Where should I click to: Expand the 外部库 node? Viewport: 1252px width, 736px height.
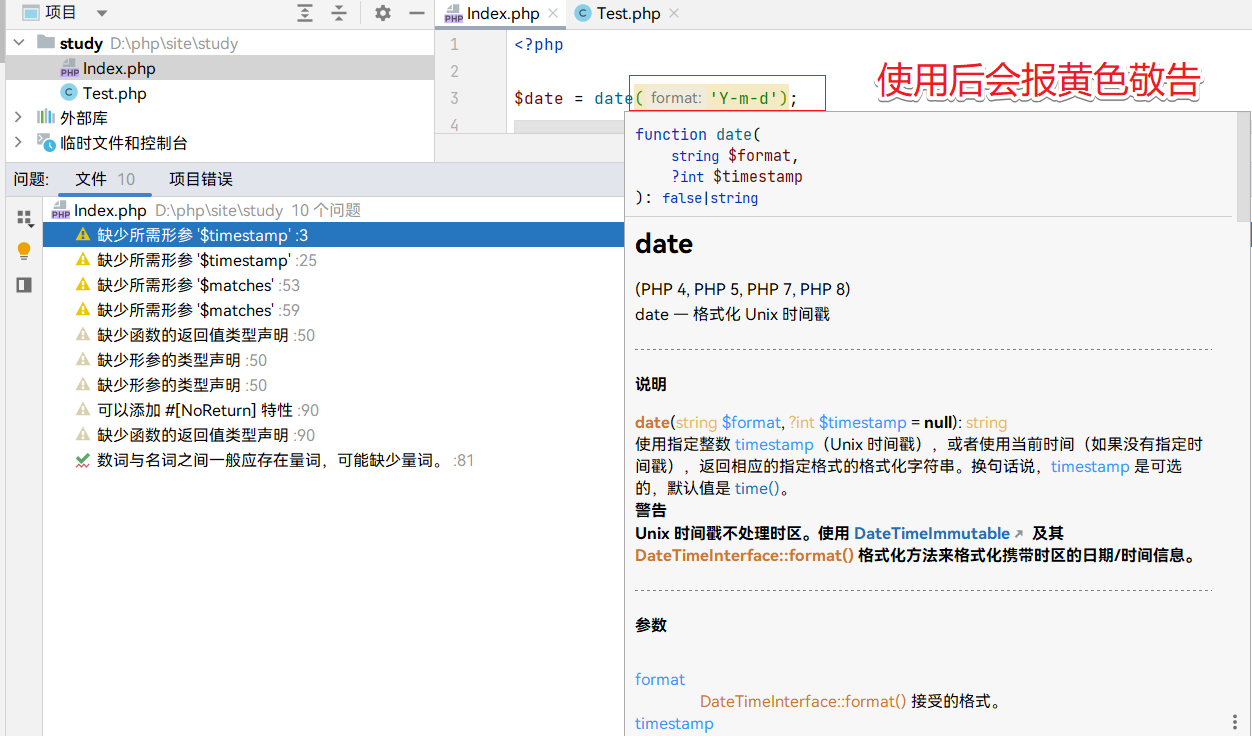(x=18, y=118)
